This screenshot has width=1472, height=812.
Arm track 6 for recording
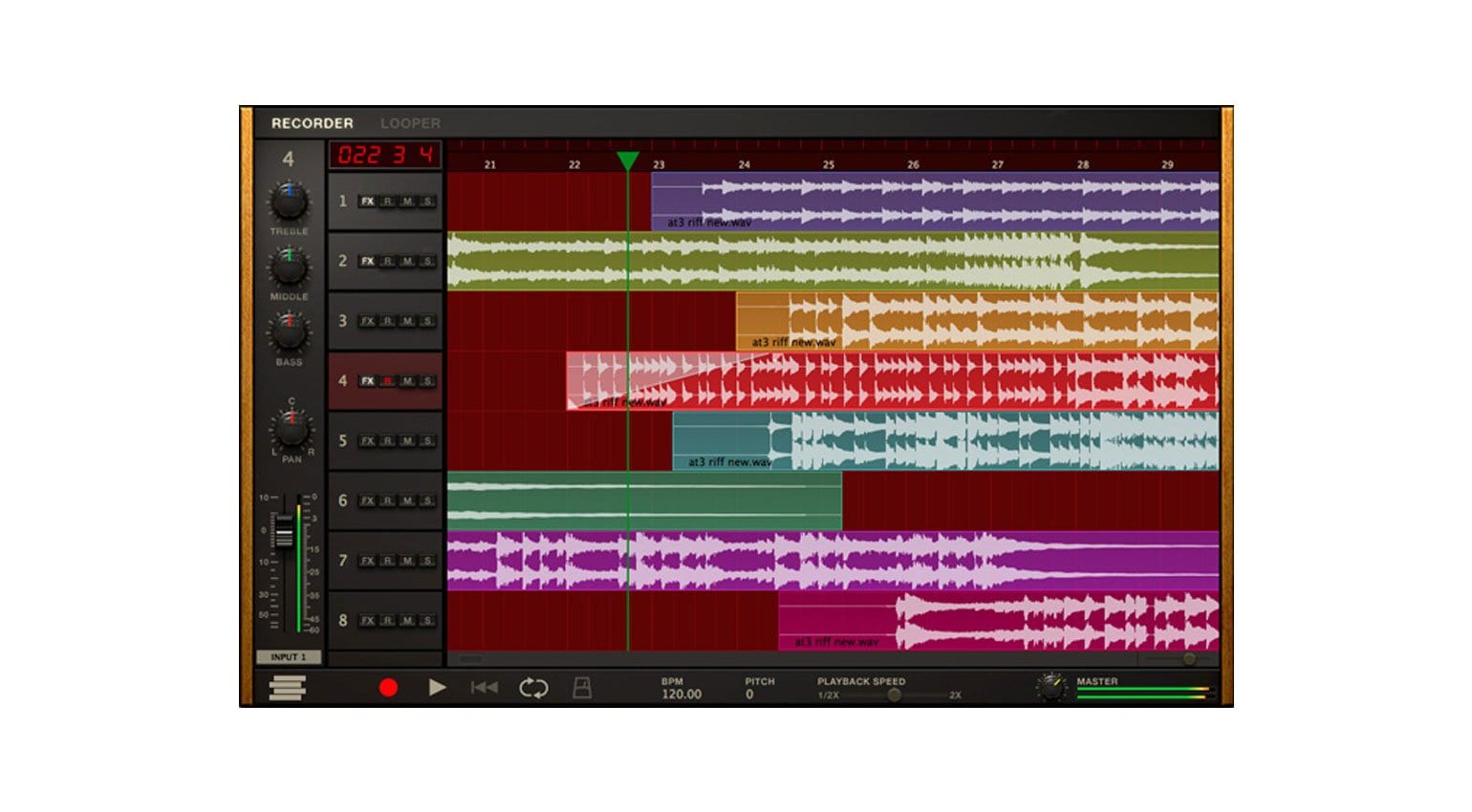click(387, 502)
